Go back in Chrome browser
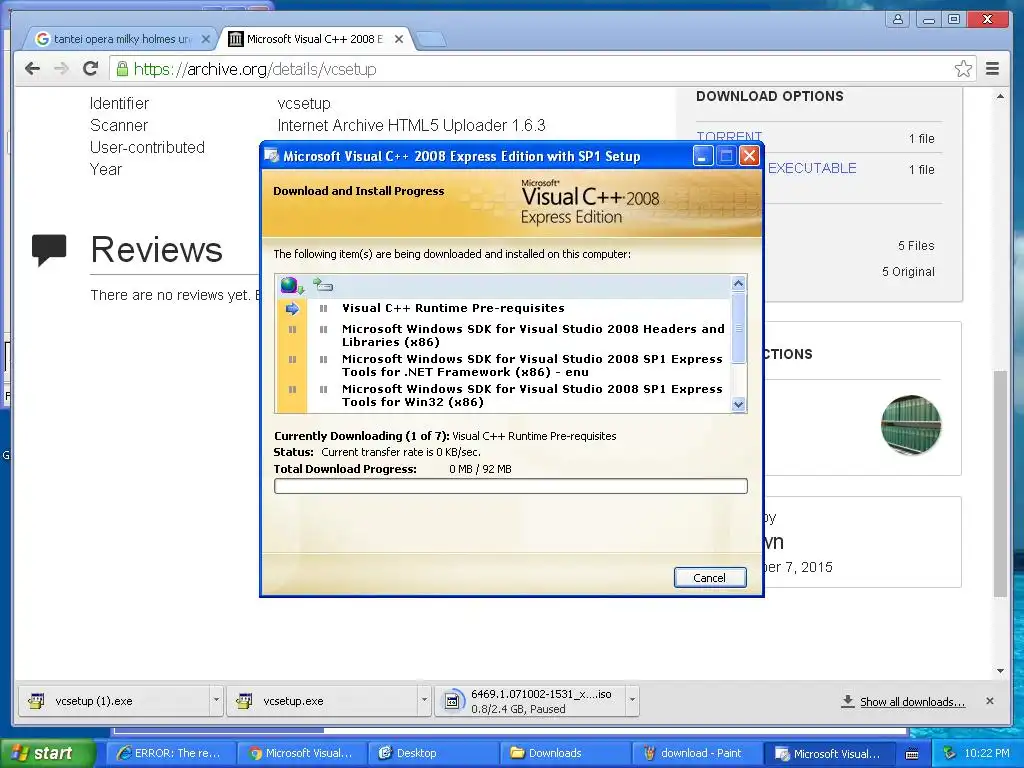 point(32,69)
